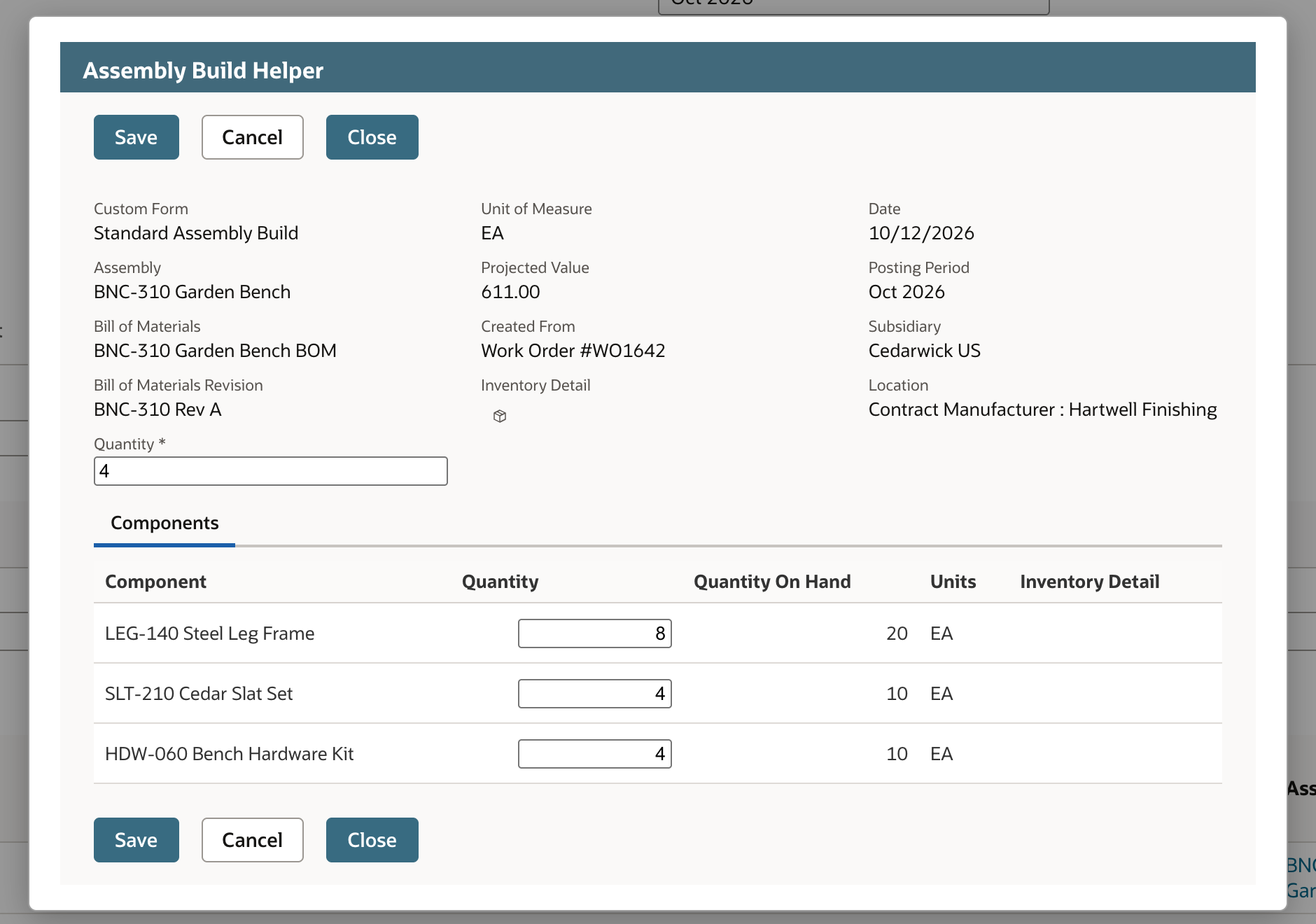Click the 'Units' column header
This screenshot has width=1316, height=924.
click(x=953, y=582)
